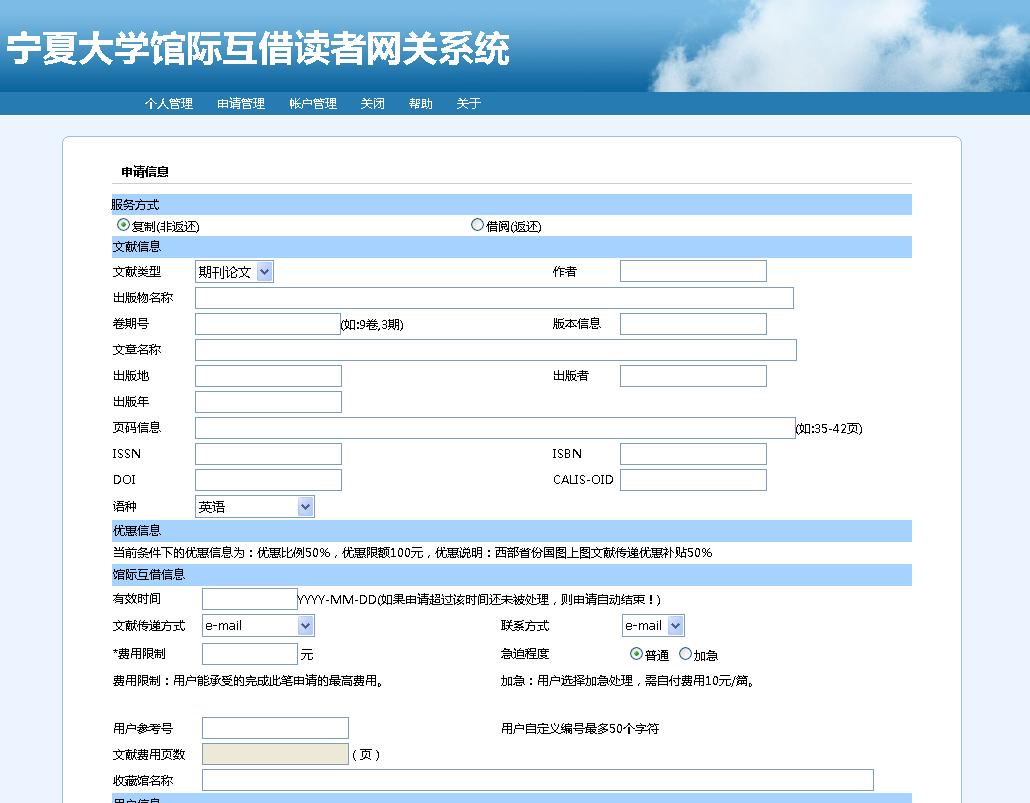Click the 收藏馆名称 input field
Image resolution: width=1030 pixels, height=803 pixels.
click(537, 780)
